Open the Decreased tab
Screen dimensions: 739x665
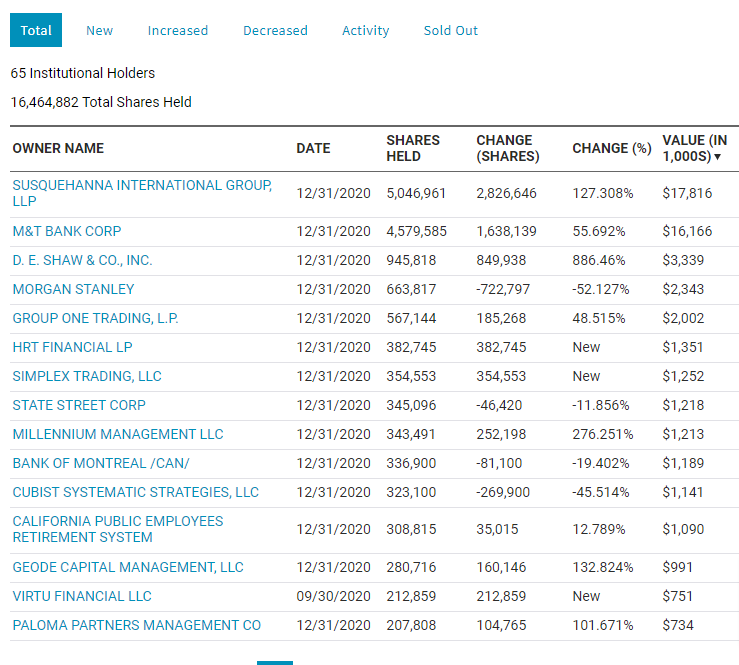coord(275,31)
